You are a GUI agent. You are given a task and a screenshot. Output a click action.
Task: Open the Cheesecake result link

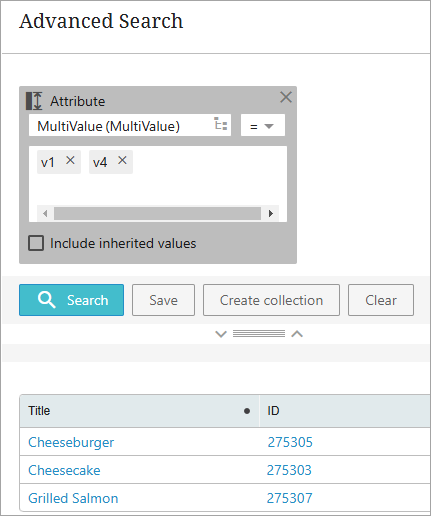64,470
